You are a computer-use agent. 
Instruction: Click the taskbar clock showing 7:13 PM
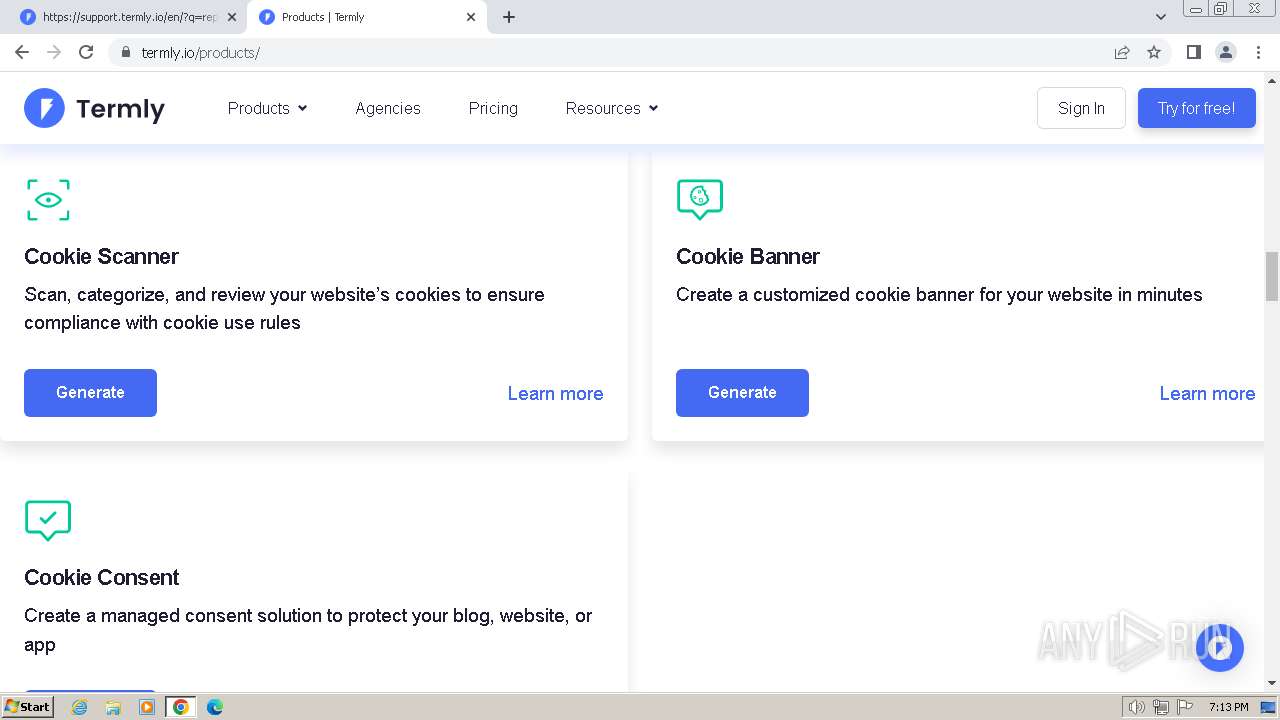[1228, 707]
